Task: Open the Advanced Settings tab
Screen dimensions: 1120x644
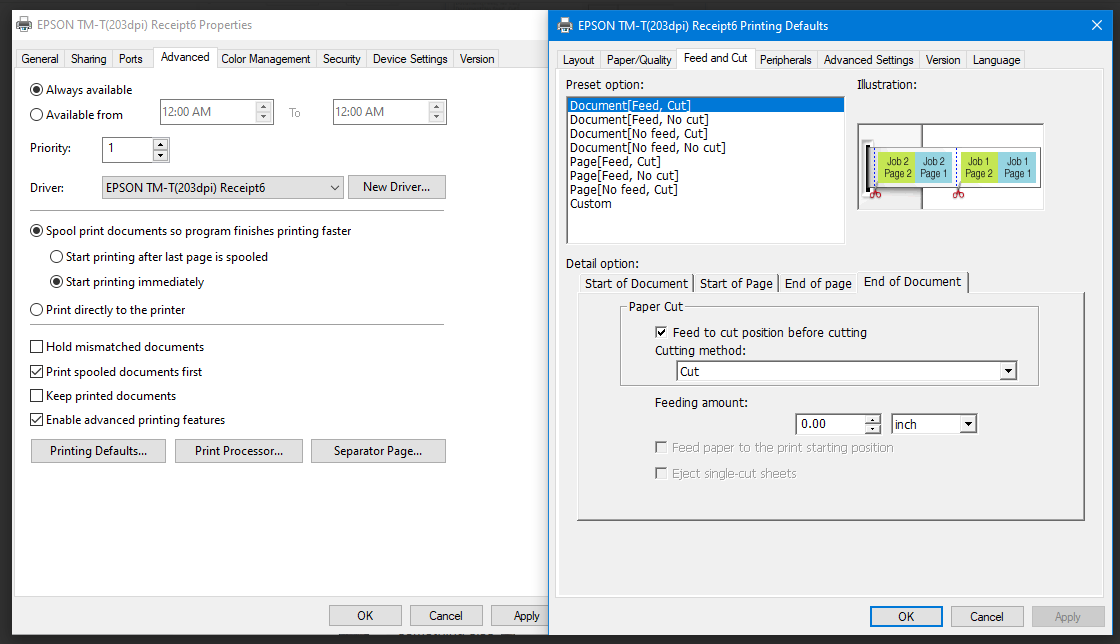Action: coord(869,60)
